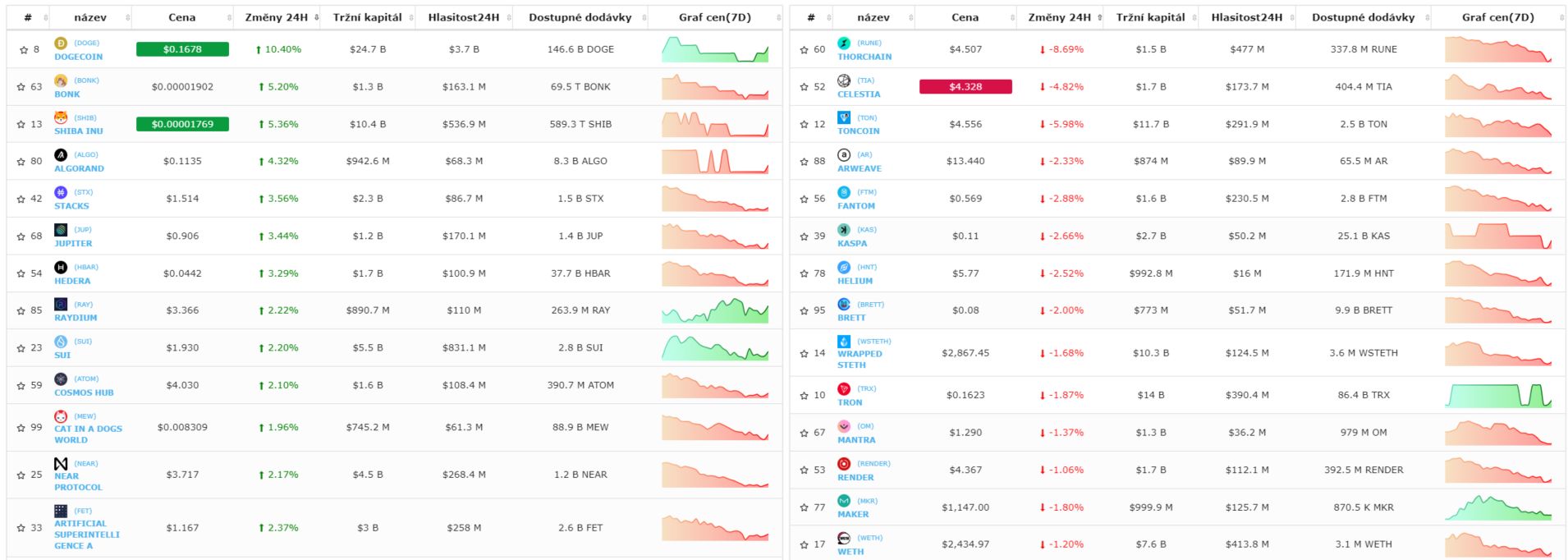Click the Mantra coin logo
This screenshot has height=560, width=1568.
(x=844, y=426)
